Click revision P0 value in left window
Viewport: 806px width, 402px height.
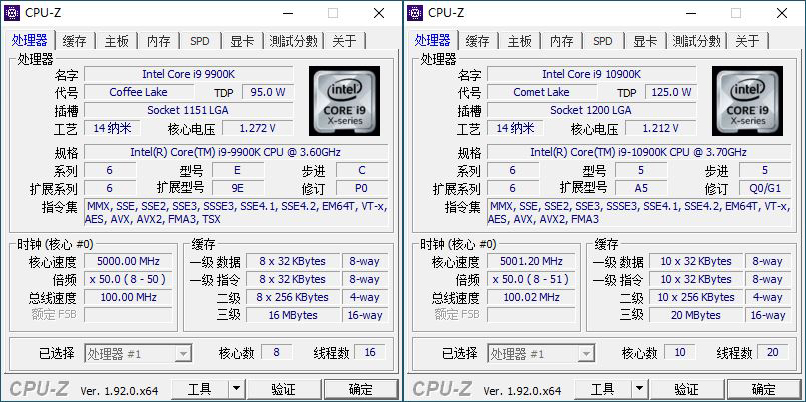(362, 188)
